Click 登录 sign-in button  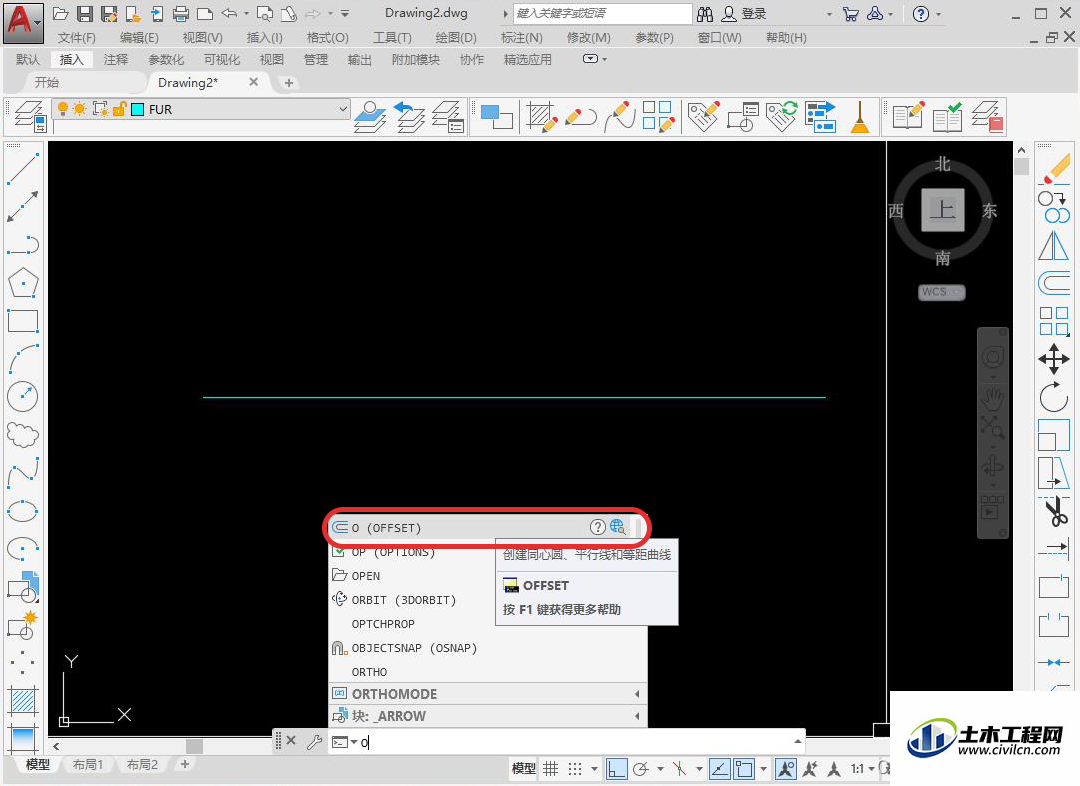(744, 14)
